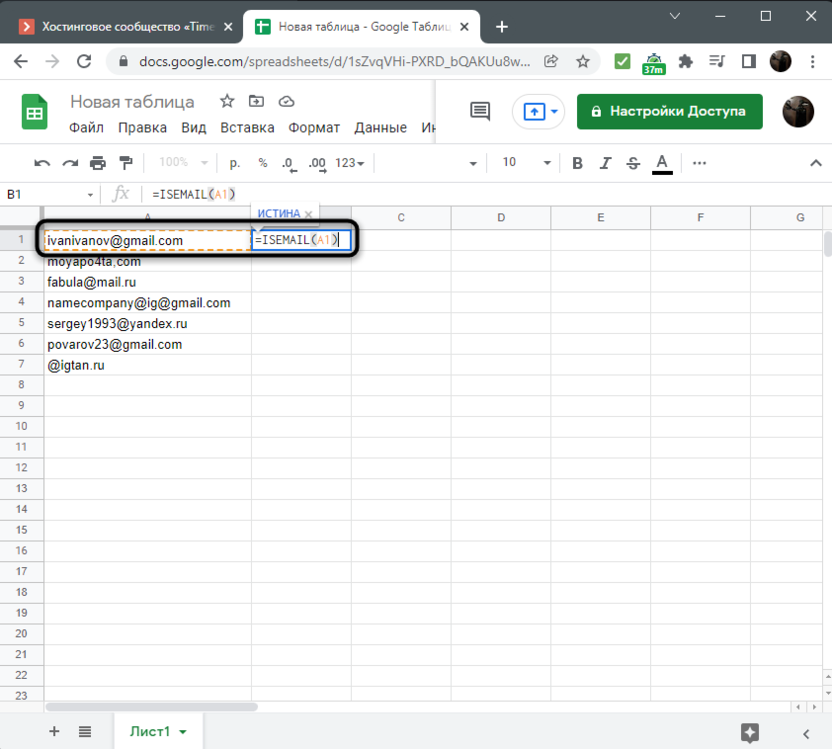Click the Undo arrow in the toolbar
Viewport: 832px width, 749px height.
click(42, 163)
